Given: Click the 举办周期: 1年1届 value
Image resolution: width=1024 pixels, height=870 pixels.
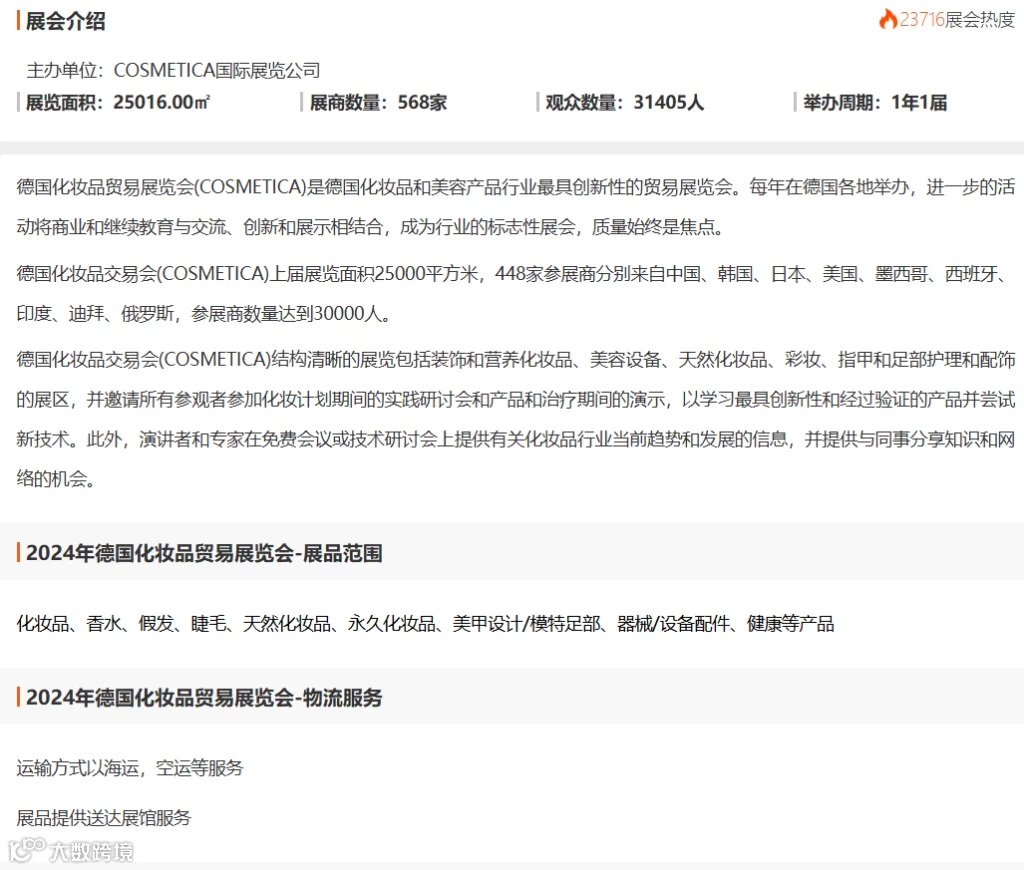Looking at the screenshot, I should (875, 103).
